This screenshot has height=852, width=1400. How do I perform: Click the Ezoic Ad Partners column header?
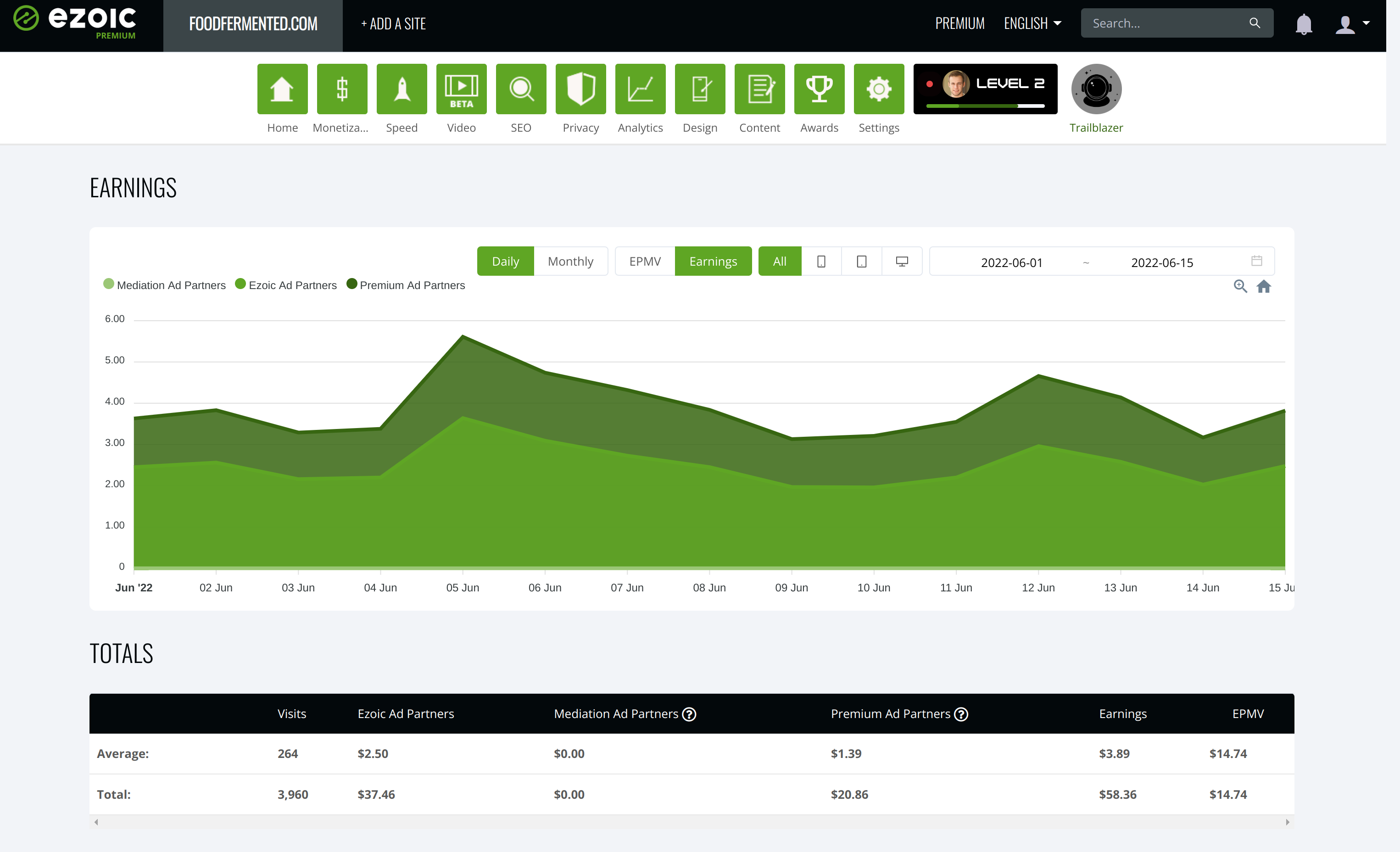406,714
